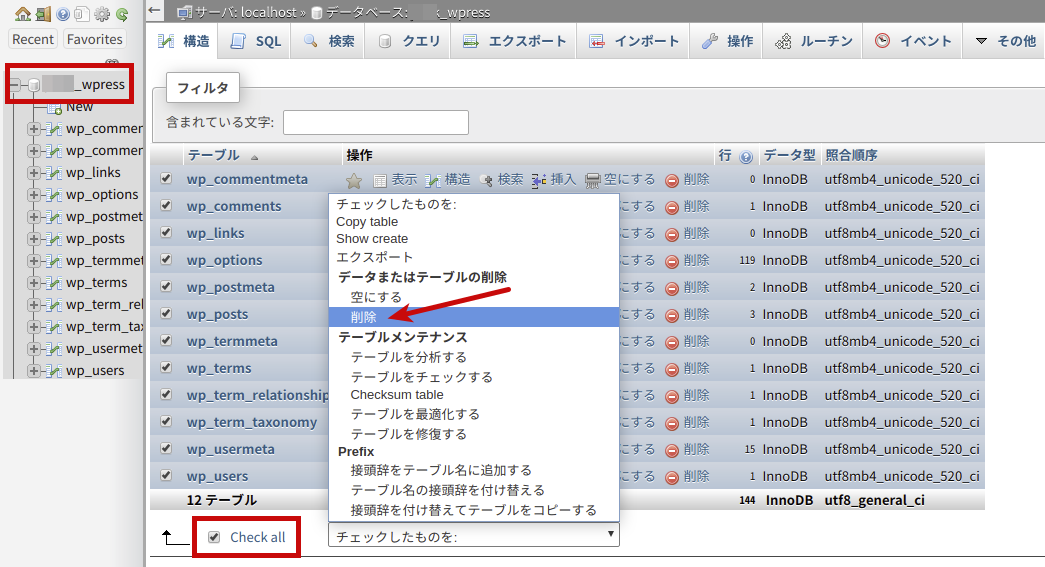Uncheck the wp_links table checkbox

click(x=166, y=233)
